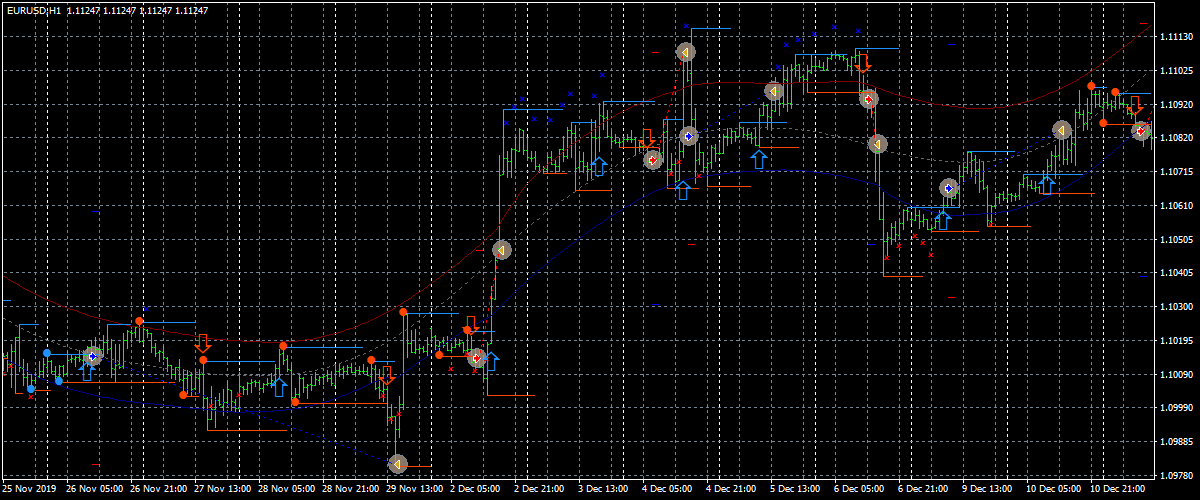Click the 25 Nov 2019 time label

(31, 490)
